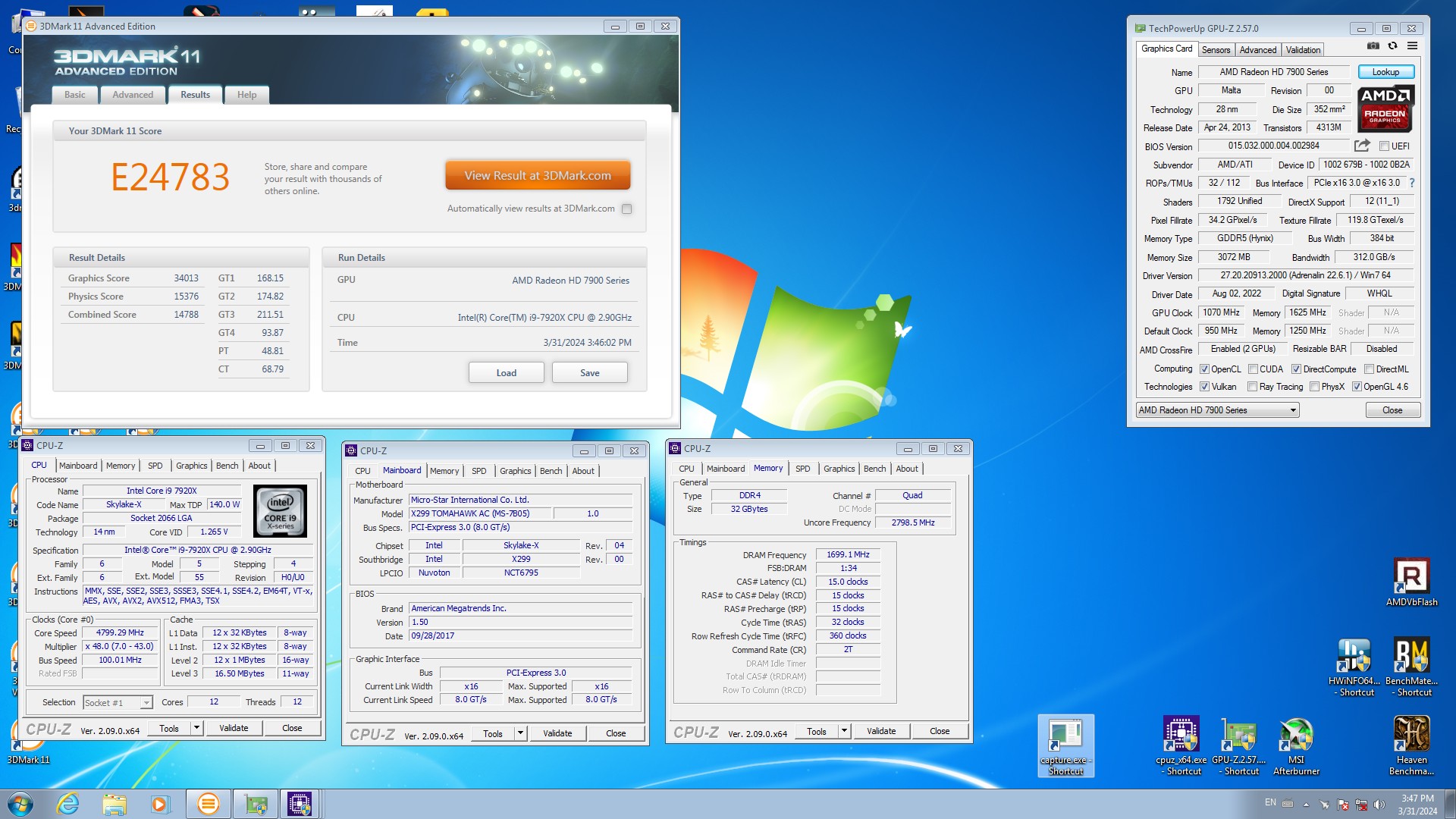Viewport: 1456px width, 819px height.
Task: Open the GPU-Z shortcut desktop icon
Action: [x=1239, y=745]
